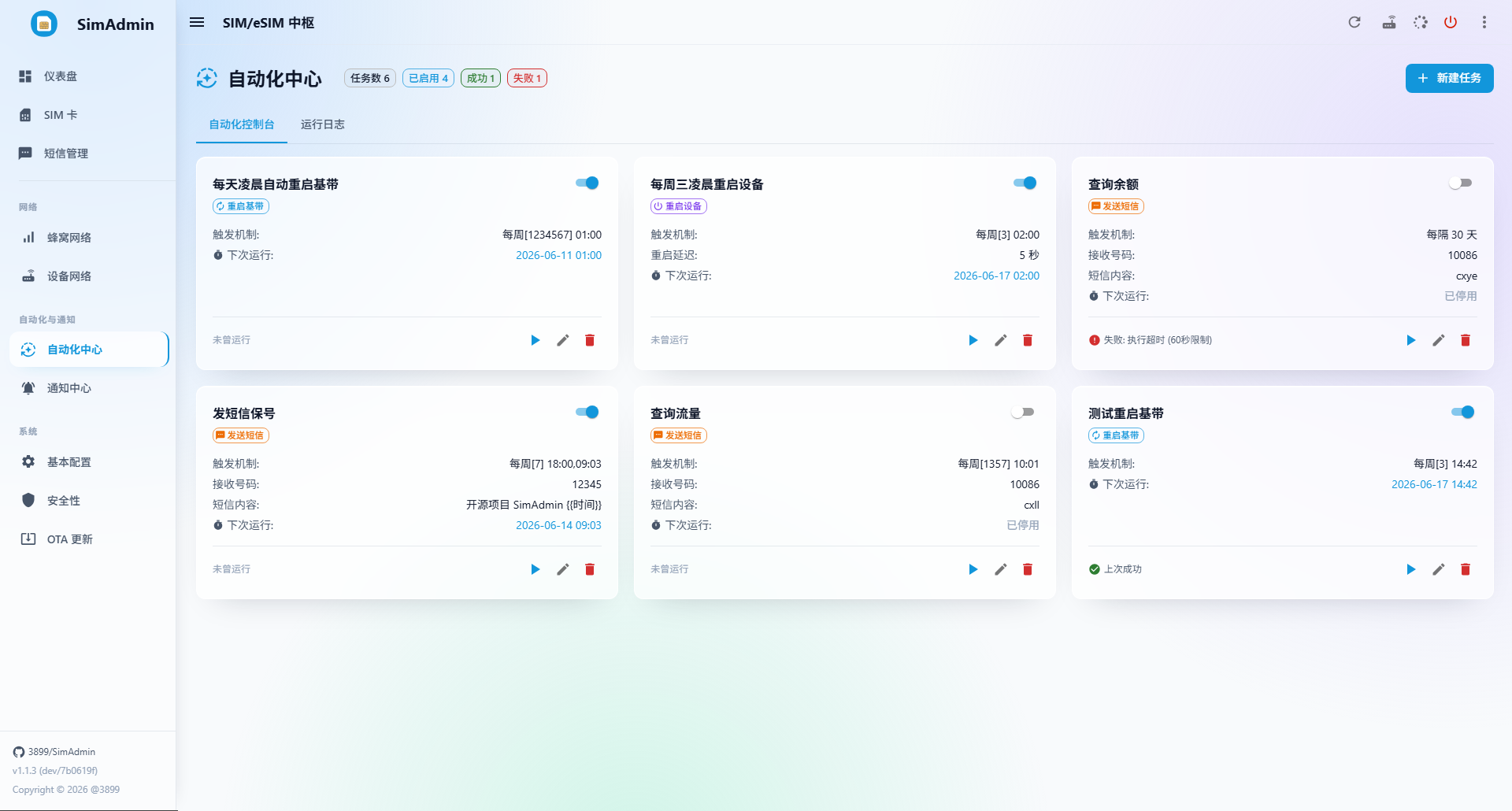Screen dimensions: 1512x811
Task: Enable the 查询流量 switch
Action: [x=1023, y=412]
